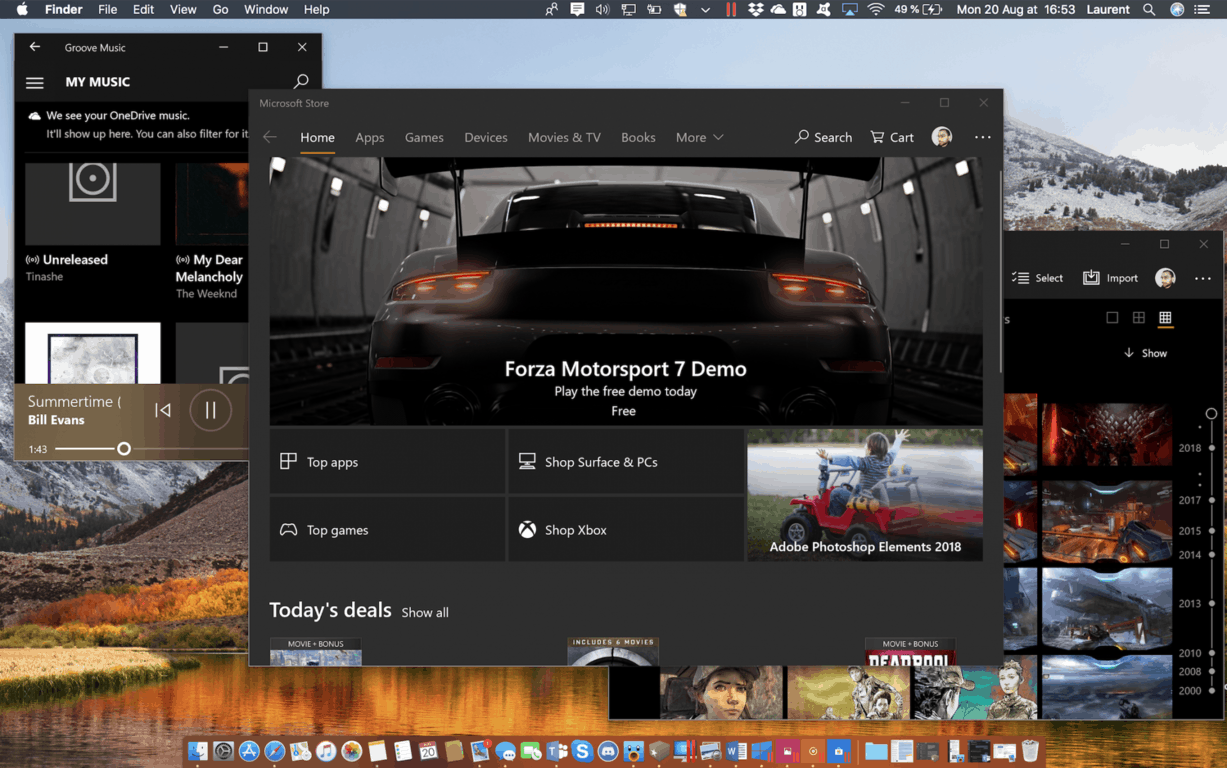The image size is (1227, 768).
Task: Expand the More dropdown in Store
Action: pos(699,137)
